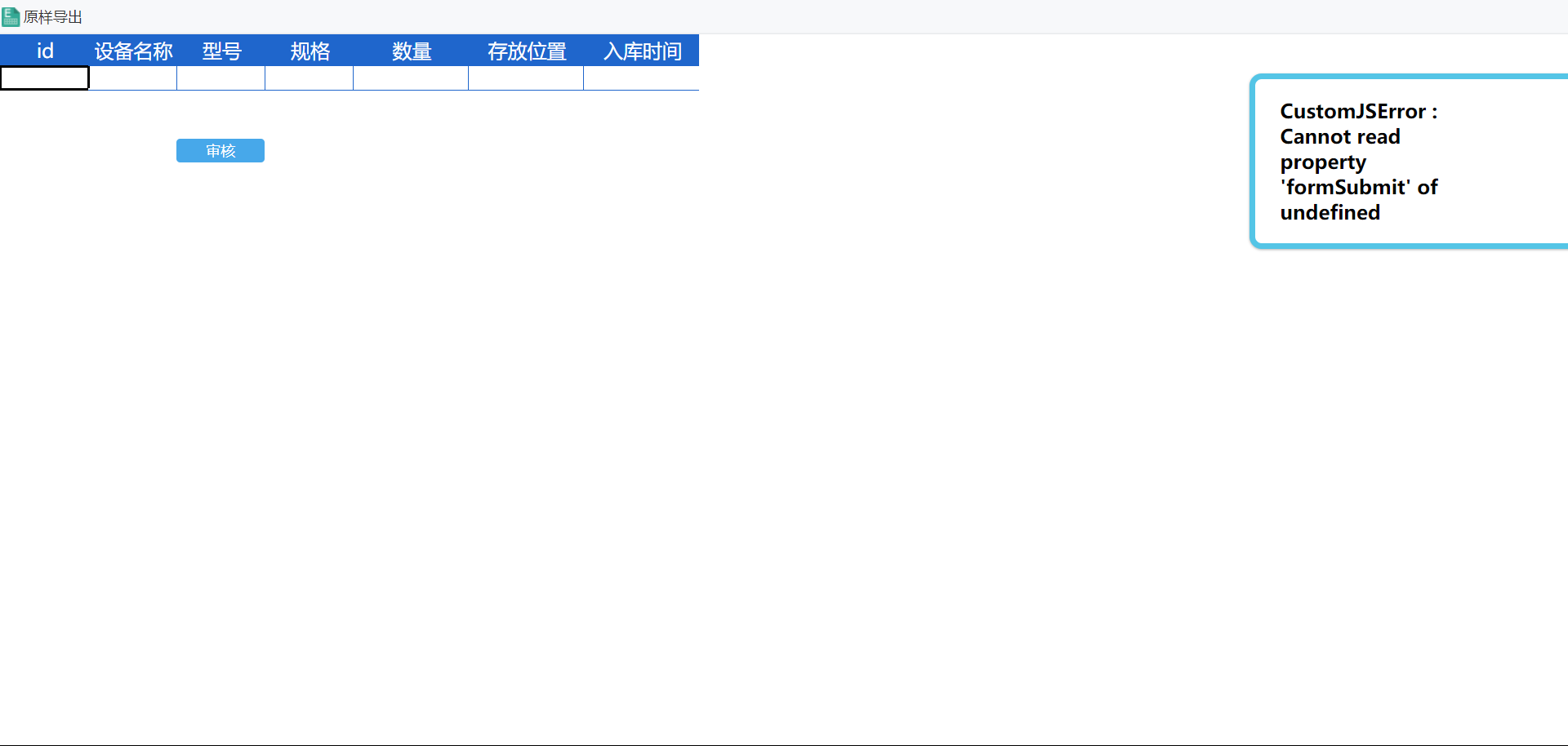Select the empty cell under 规格
The width and height of the screenshot is (1568, 746).
(x=310, y=78)
